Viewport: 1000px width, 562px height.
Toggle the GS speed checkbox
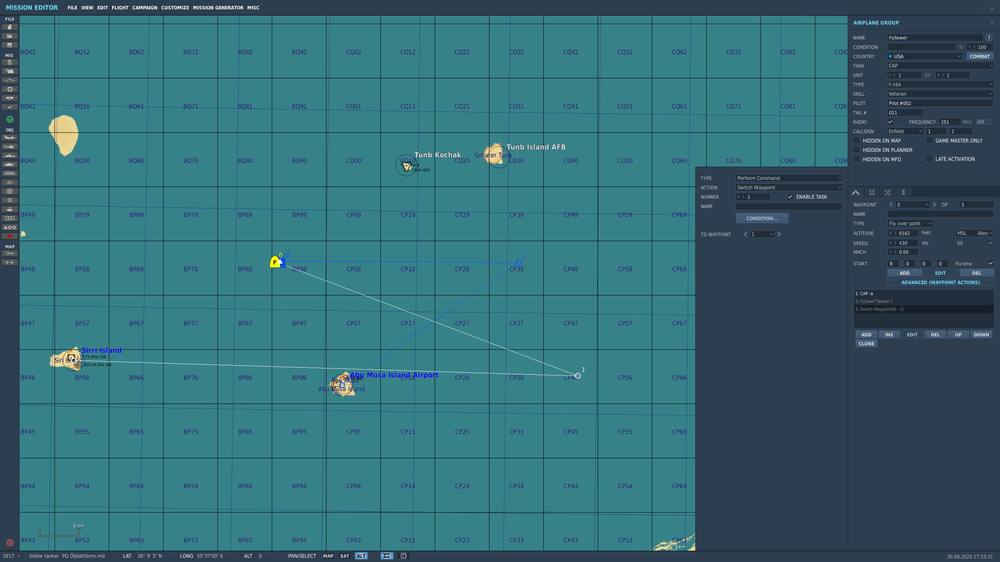(x=990, y=243)
